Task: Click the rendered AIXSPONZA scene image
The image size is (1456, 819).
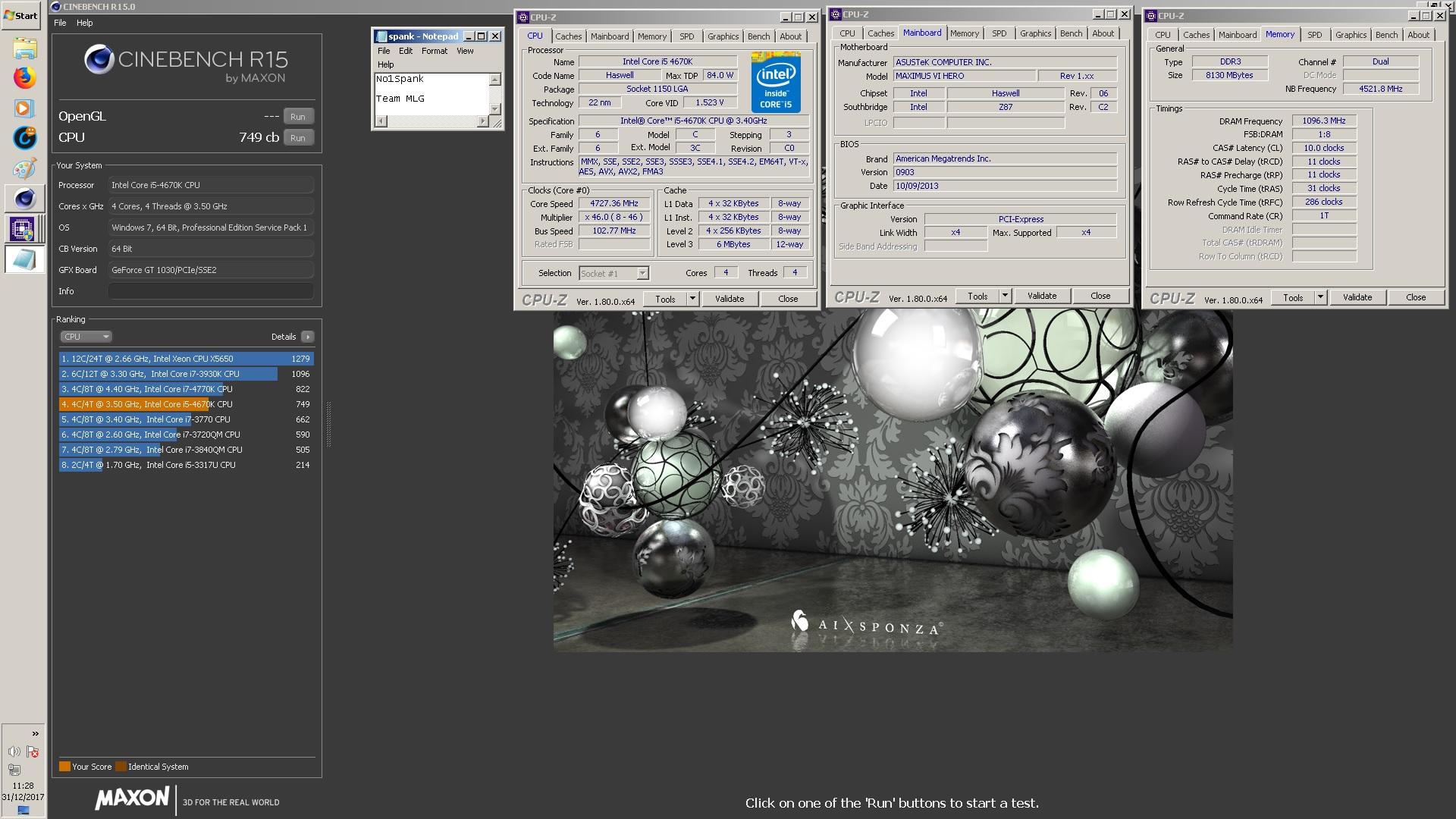Action: 893,481
